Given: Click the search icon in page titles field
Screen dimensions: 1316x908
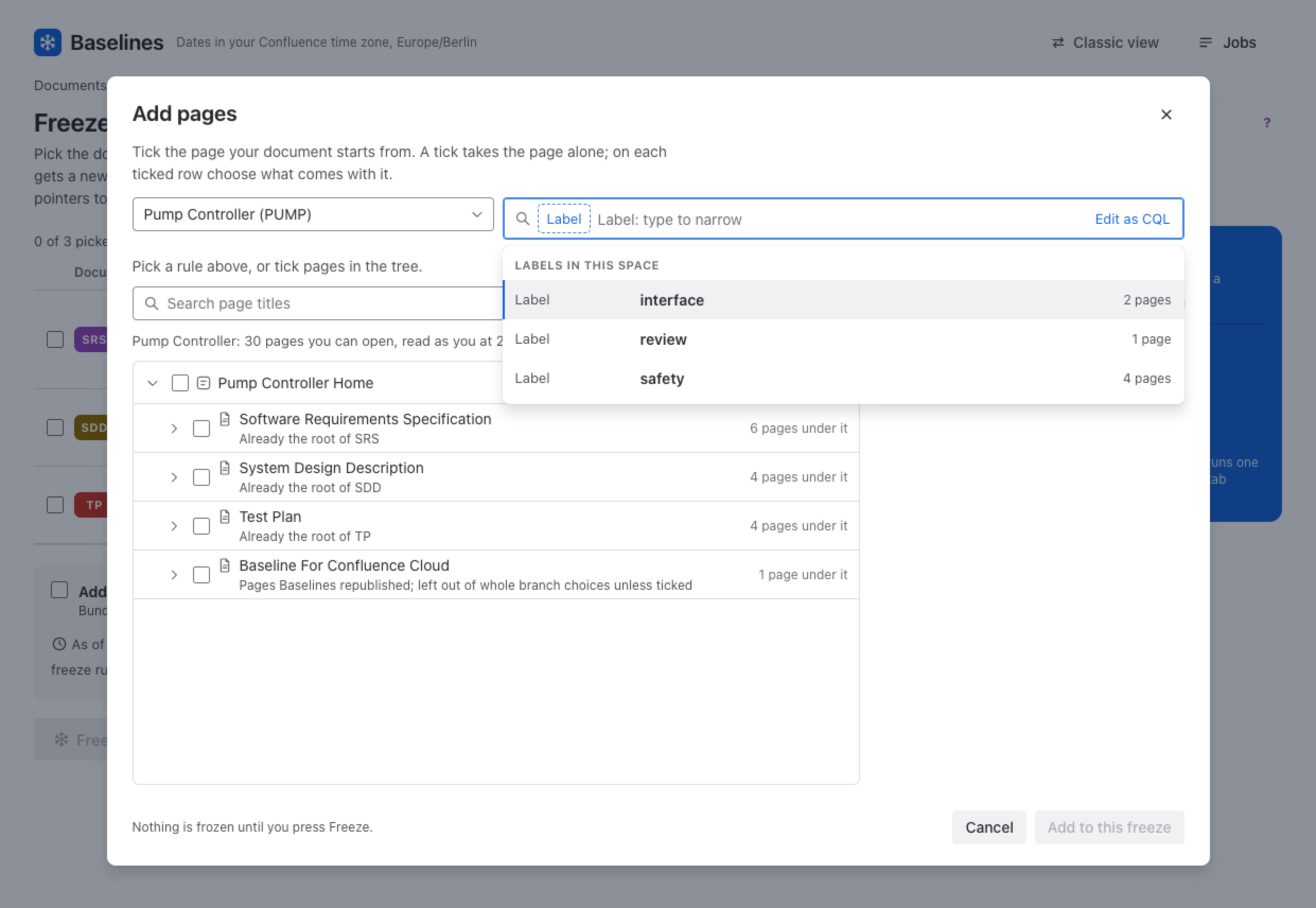Looking at the screenshot, I should [151, 303].
